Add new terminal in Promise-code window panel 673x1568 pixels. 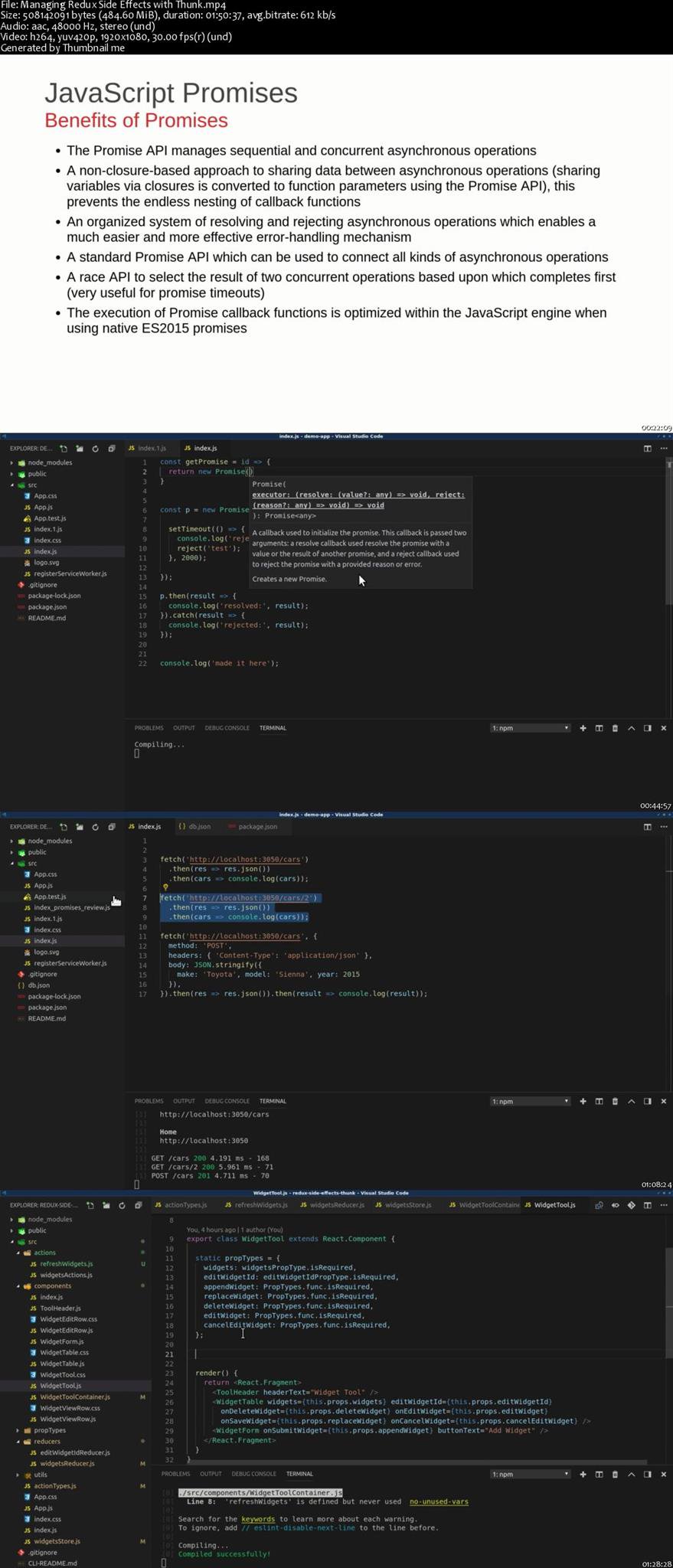pyautogui.click(x=583, y=728)
